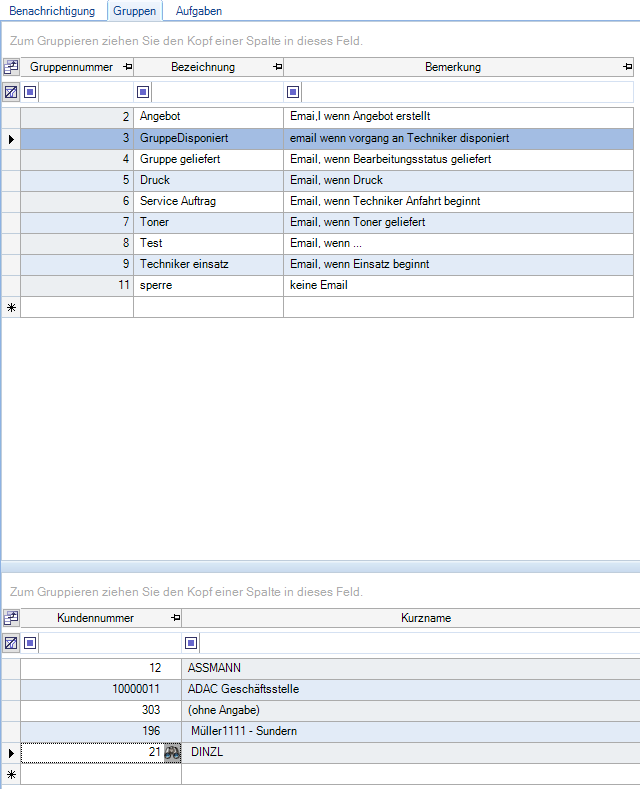Sort by Bemerkung column header
This screenshot has height=789, width=640.
point(451,67)
